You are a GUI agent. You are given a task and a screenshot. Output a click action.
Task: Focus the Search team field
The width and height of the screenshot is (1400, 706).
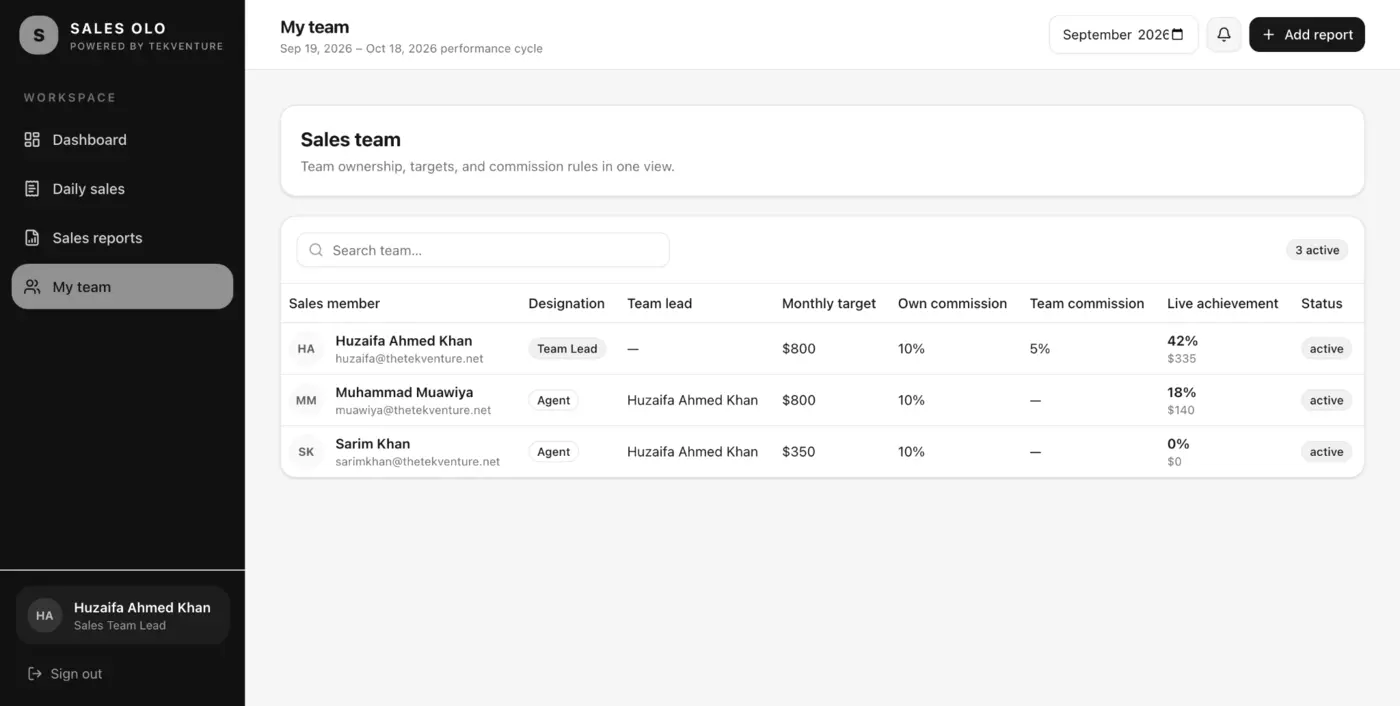(483, 250)
